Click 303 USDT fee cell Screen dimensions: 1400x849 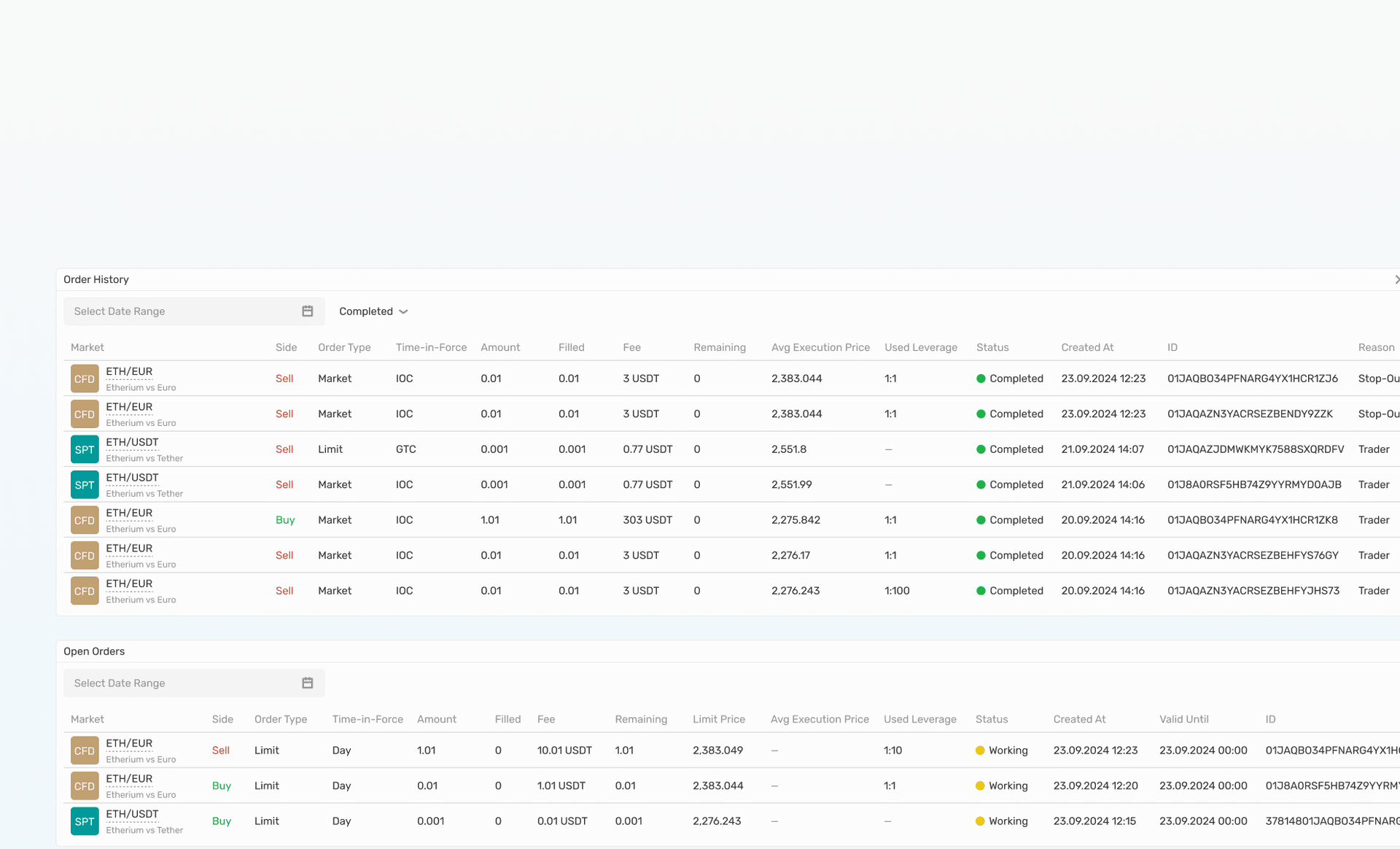[647, 520]
